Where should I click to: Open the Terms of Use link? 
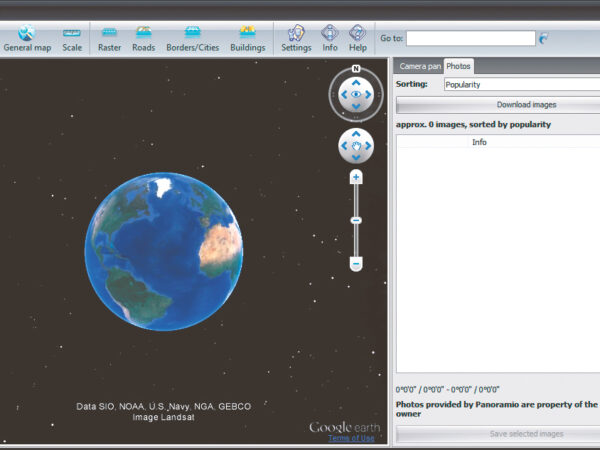[352, 438]
